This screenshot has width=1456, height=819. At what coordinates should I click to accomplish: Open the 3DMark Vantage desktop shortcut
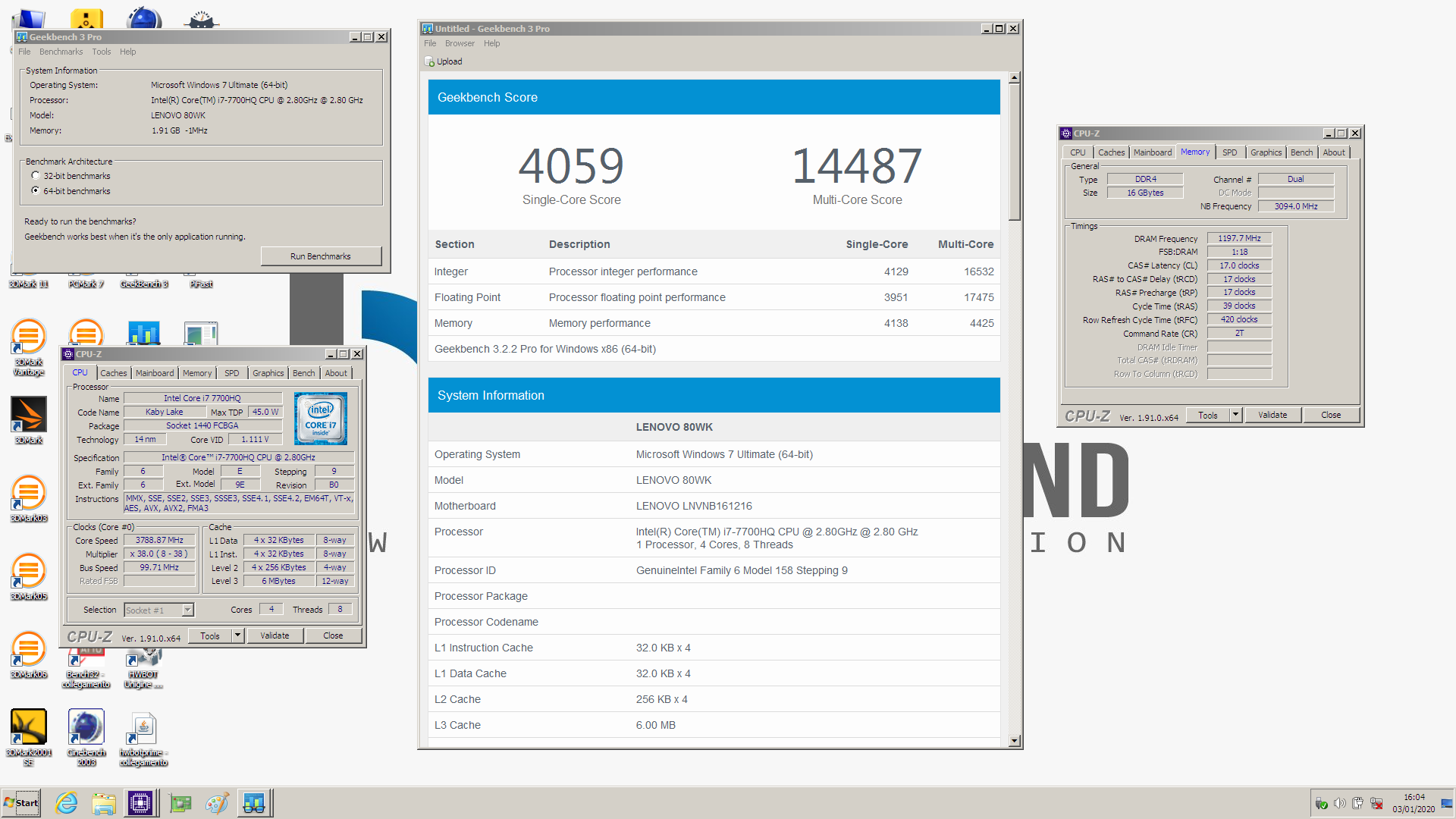(x=29, y=347)
